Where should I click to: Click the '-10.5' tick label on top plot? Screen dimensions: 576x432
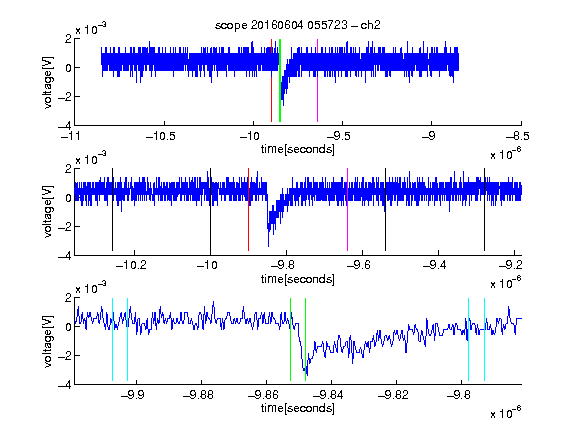161,136
